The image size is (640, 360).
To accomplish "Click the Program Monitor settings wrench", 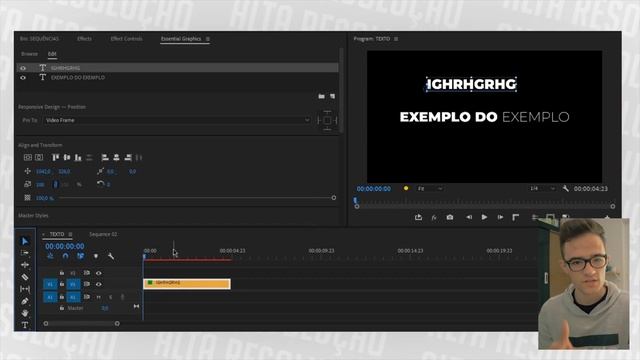I will 565,188.
